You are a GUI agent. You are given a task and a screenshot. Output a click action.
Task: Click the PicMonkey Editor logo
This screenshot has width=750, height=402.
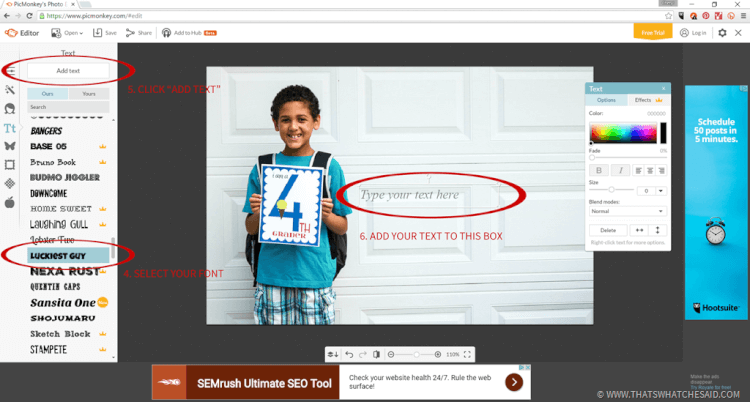coord(22,33)
